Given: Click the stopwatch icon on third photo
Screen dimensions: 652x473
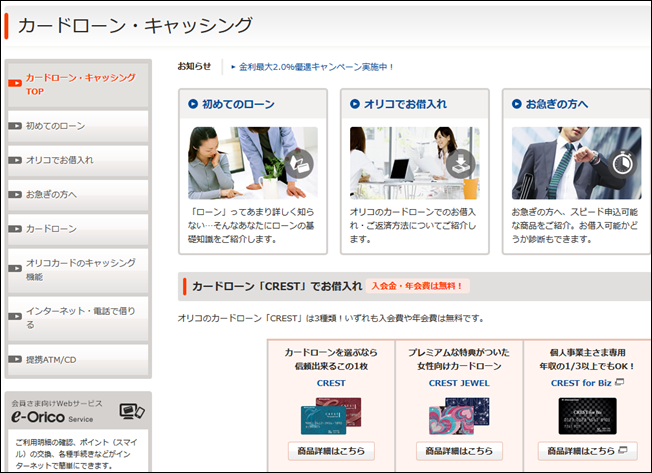Looking at the screenshot, I should tap(622, 164).
